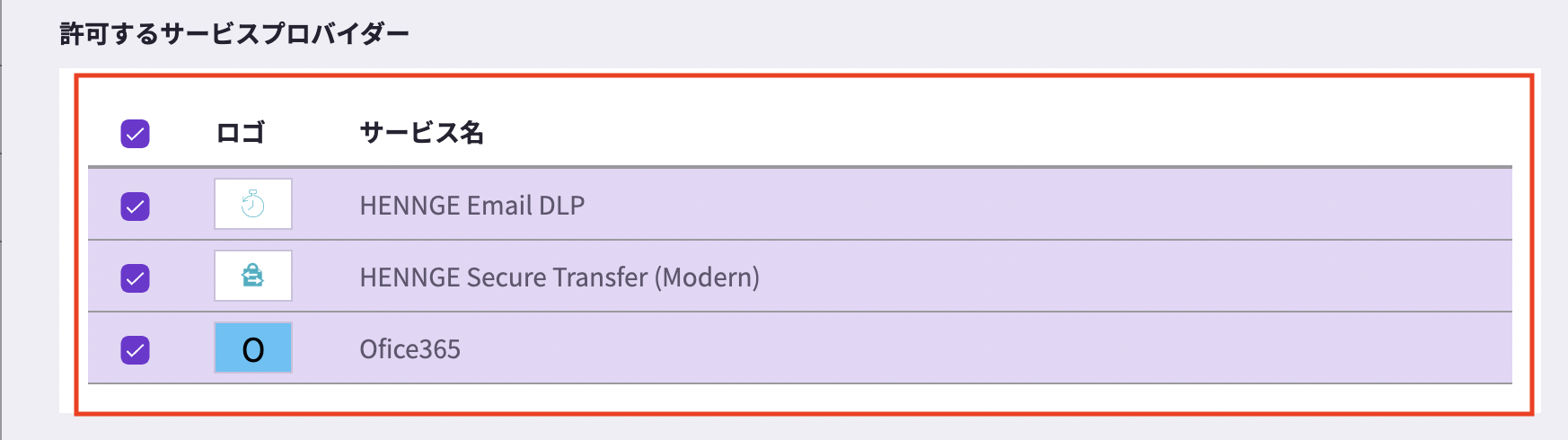Click gray page background beside section heading

(988, 34)
